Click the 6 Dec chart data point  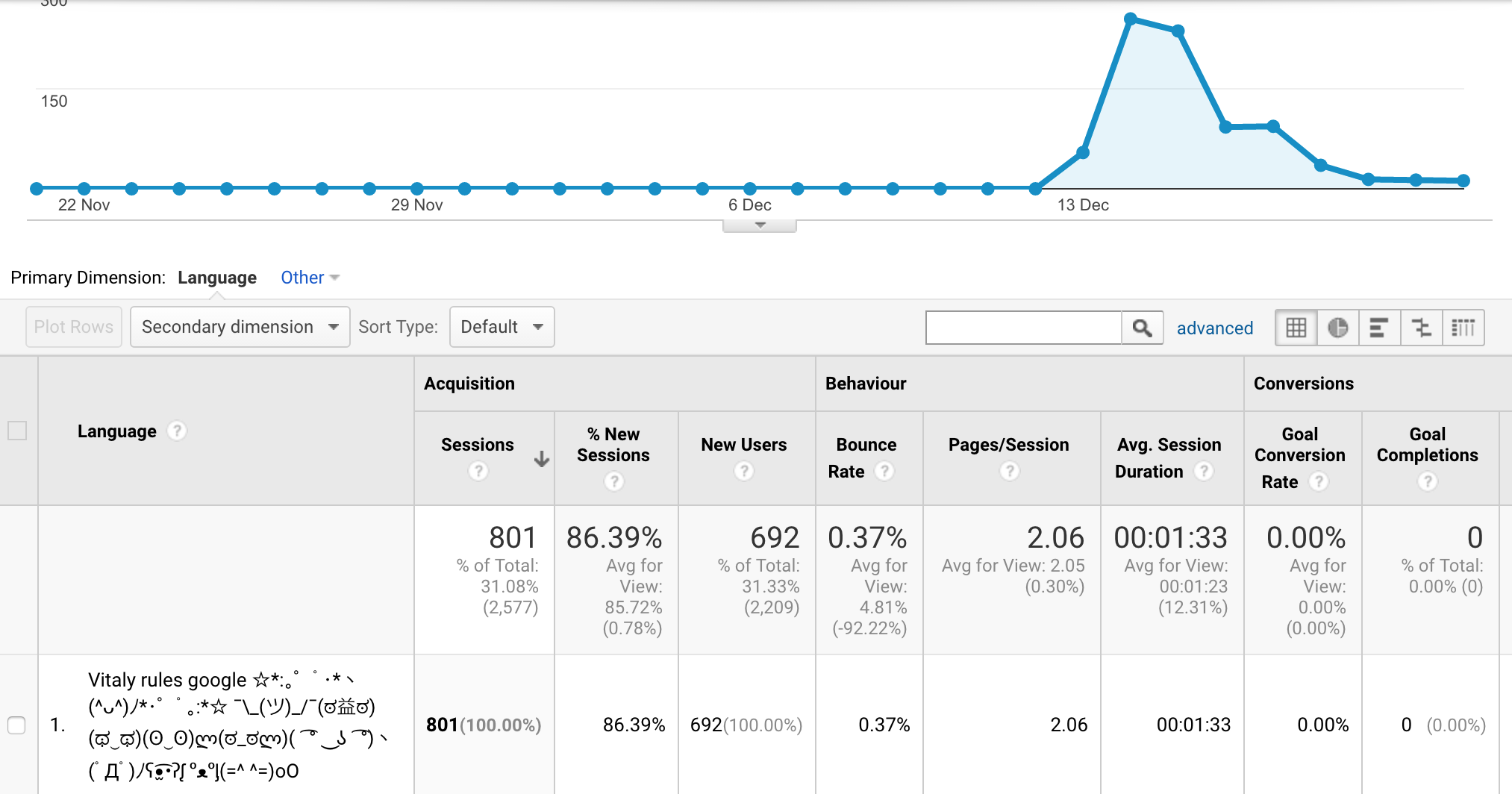point(750,189)
